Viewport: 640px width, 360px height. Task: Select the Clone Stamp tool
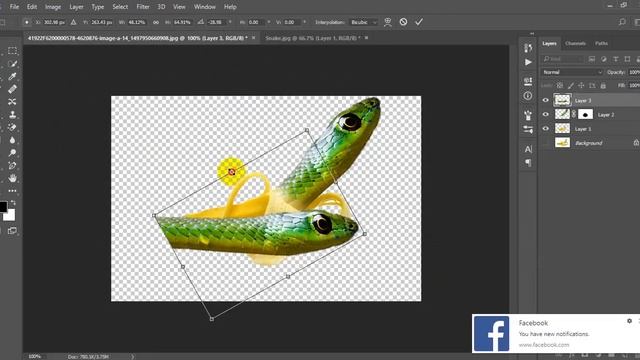click(x=13, y=114)
